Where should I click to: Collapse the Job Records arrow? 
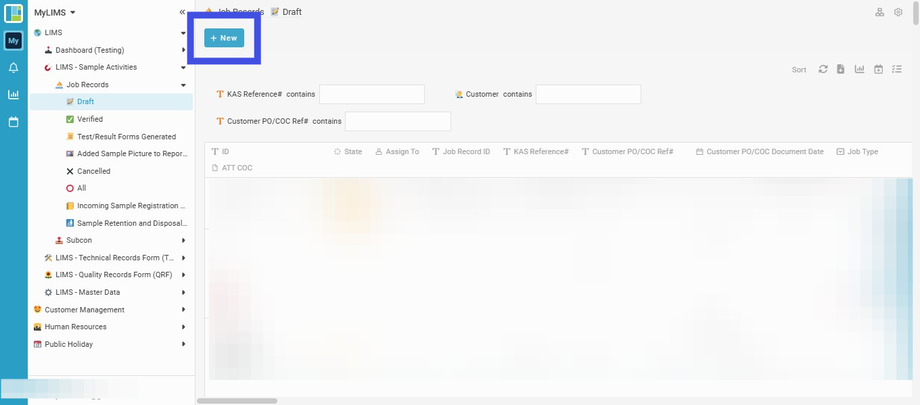coord(184,85)
